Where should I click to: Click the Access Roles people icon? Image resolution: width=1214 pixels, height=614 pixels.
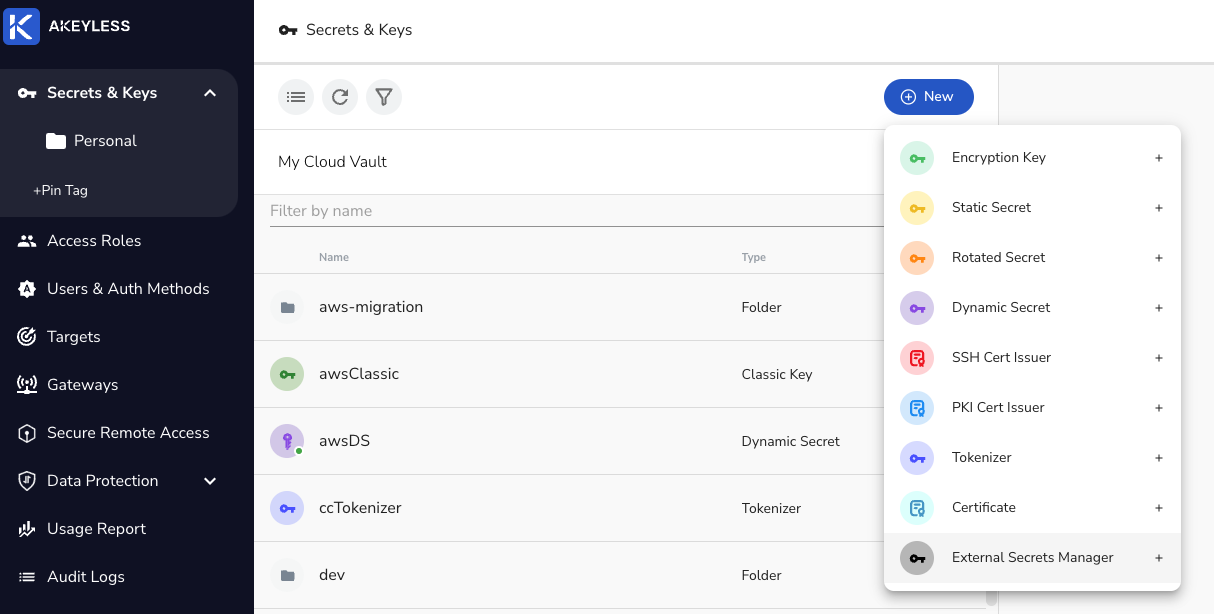(27, 241)
